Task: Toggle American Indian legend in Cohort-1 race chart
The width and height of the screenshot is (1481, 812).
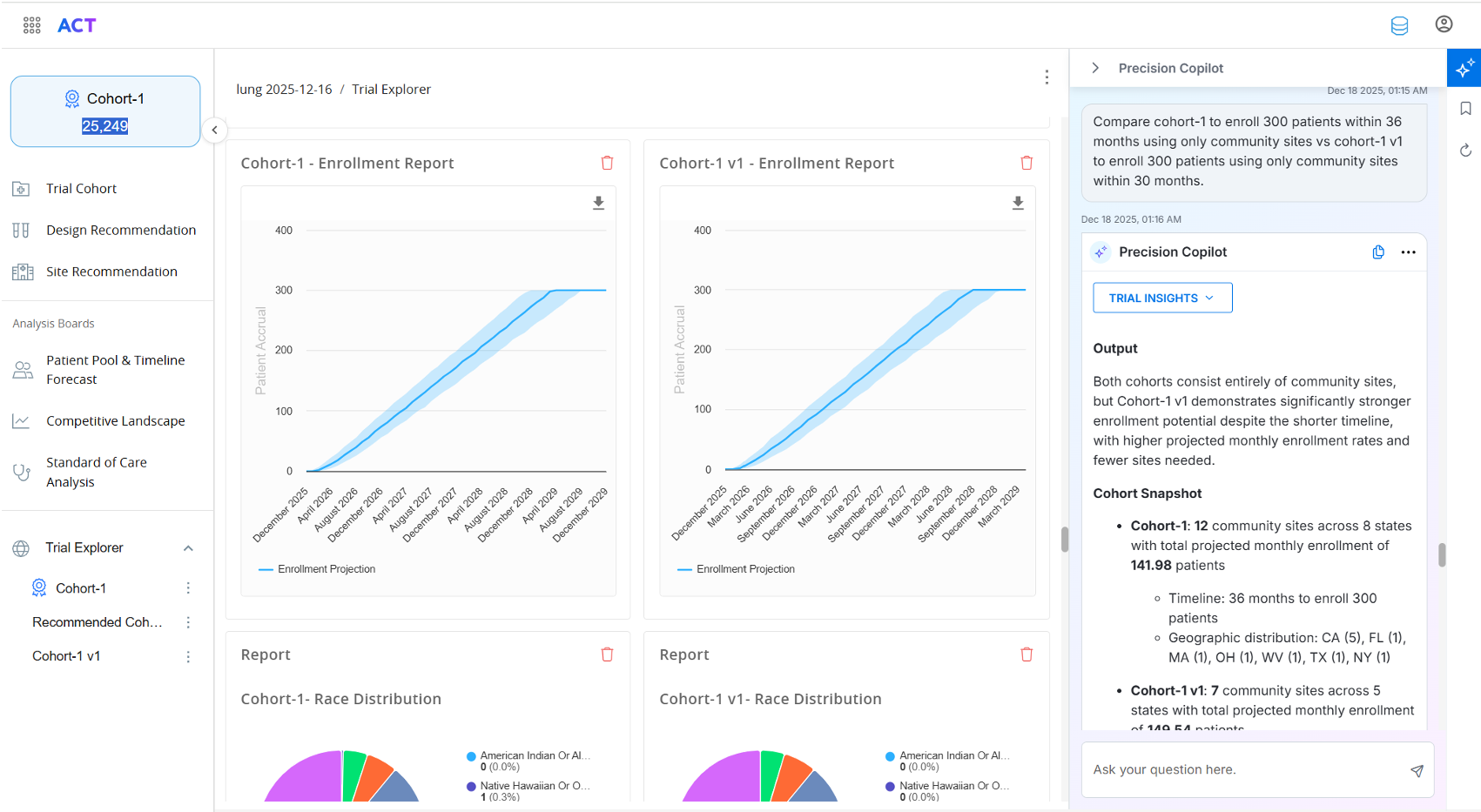Action: tap(529, 756)
